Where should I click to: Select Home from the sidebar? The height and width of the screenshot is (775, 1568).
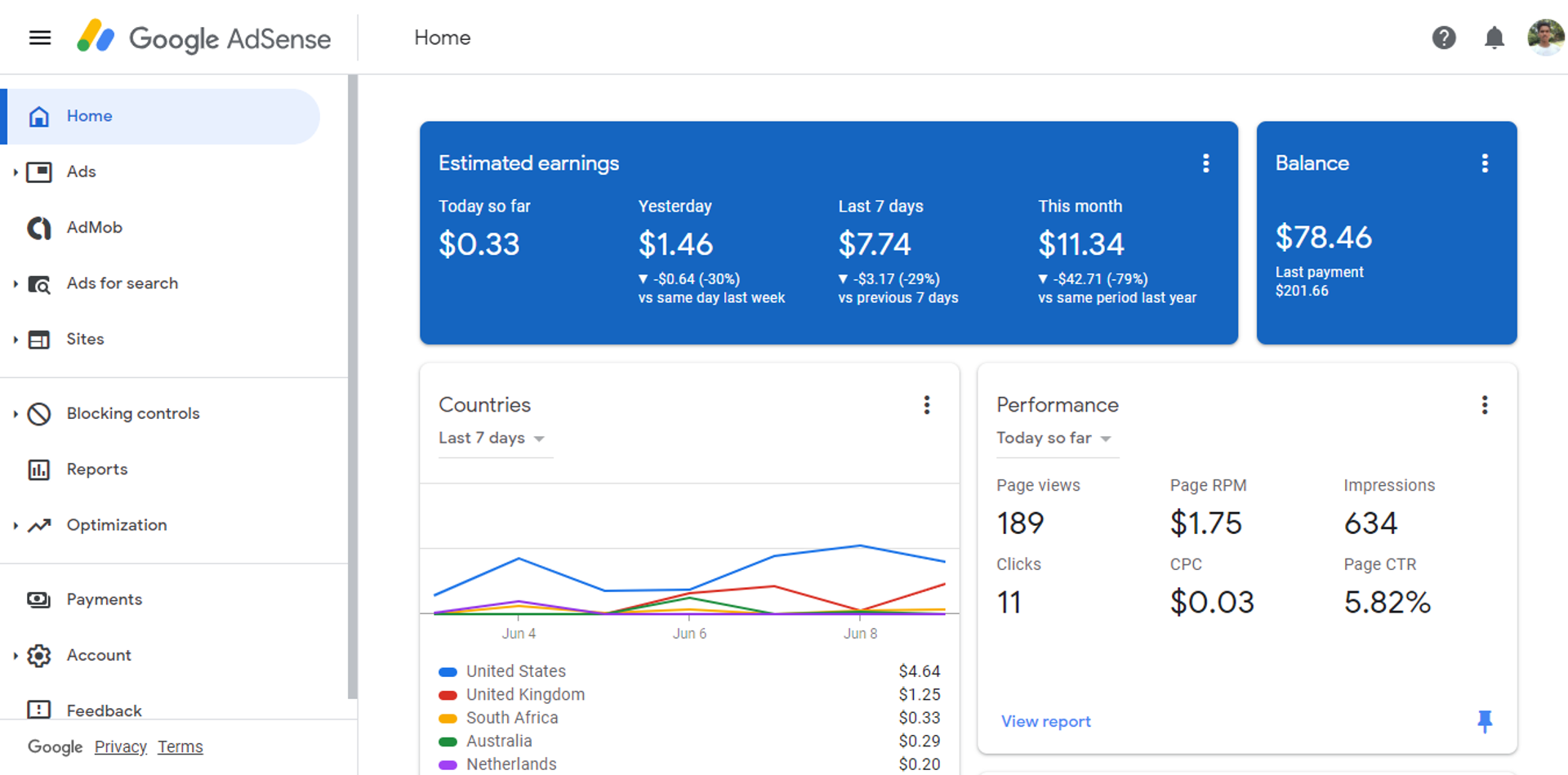[x=89, y=116]
